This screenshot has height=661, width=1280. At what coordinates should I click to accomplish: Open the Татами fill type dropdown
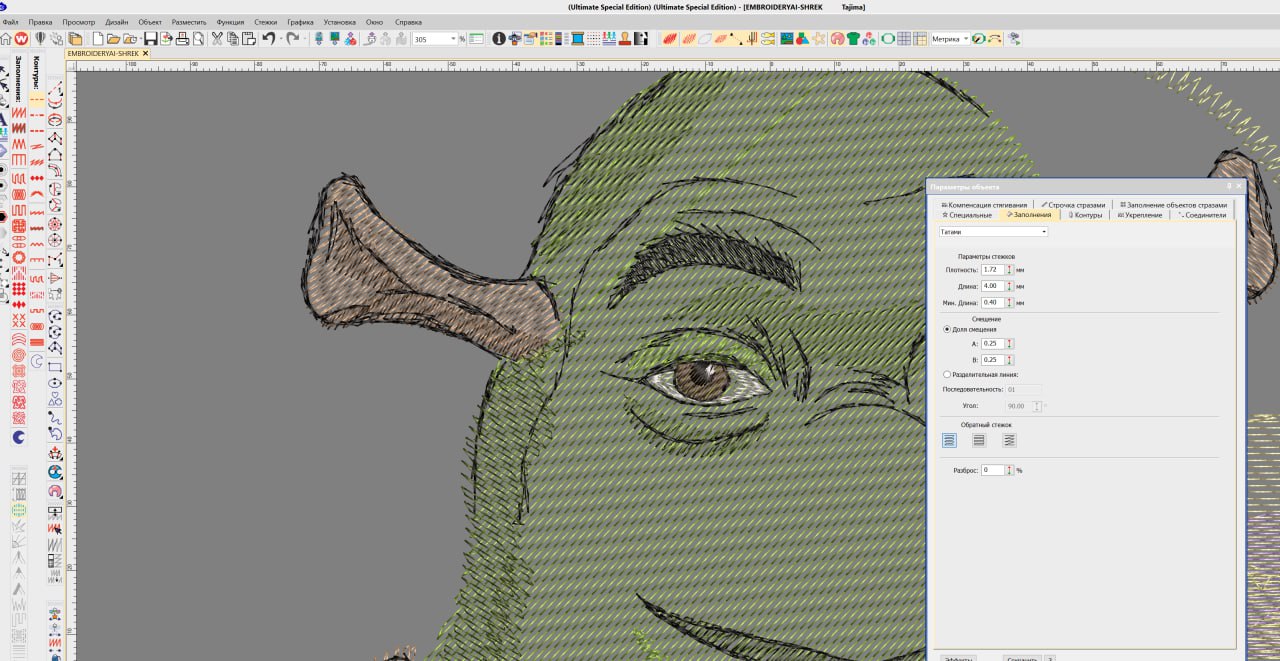[1044, 232]
